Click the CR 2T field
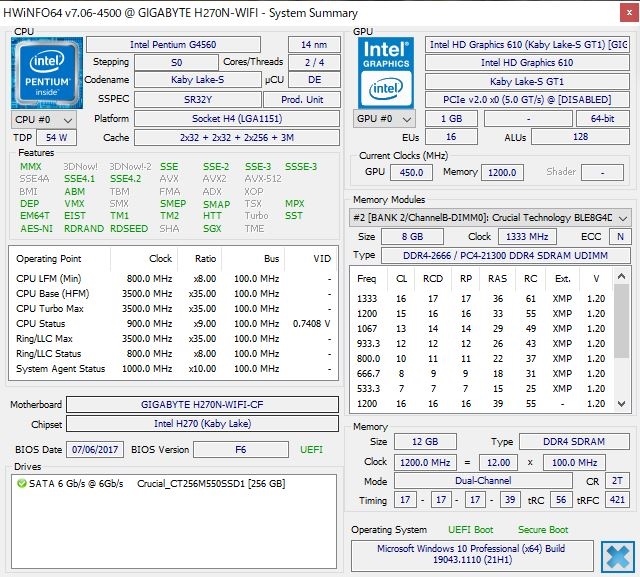The height and width of the screenshot is (577, 640). click(x=617, y=481)
